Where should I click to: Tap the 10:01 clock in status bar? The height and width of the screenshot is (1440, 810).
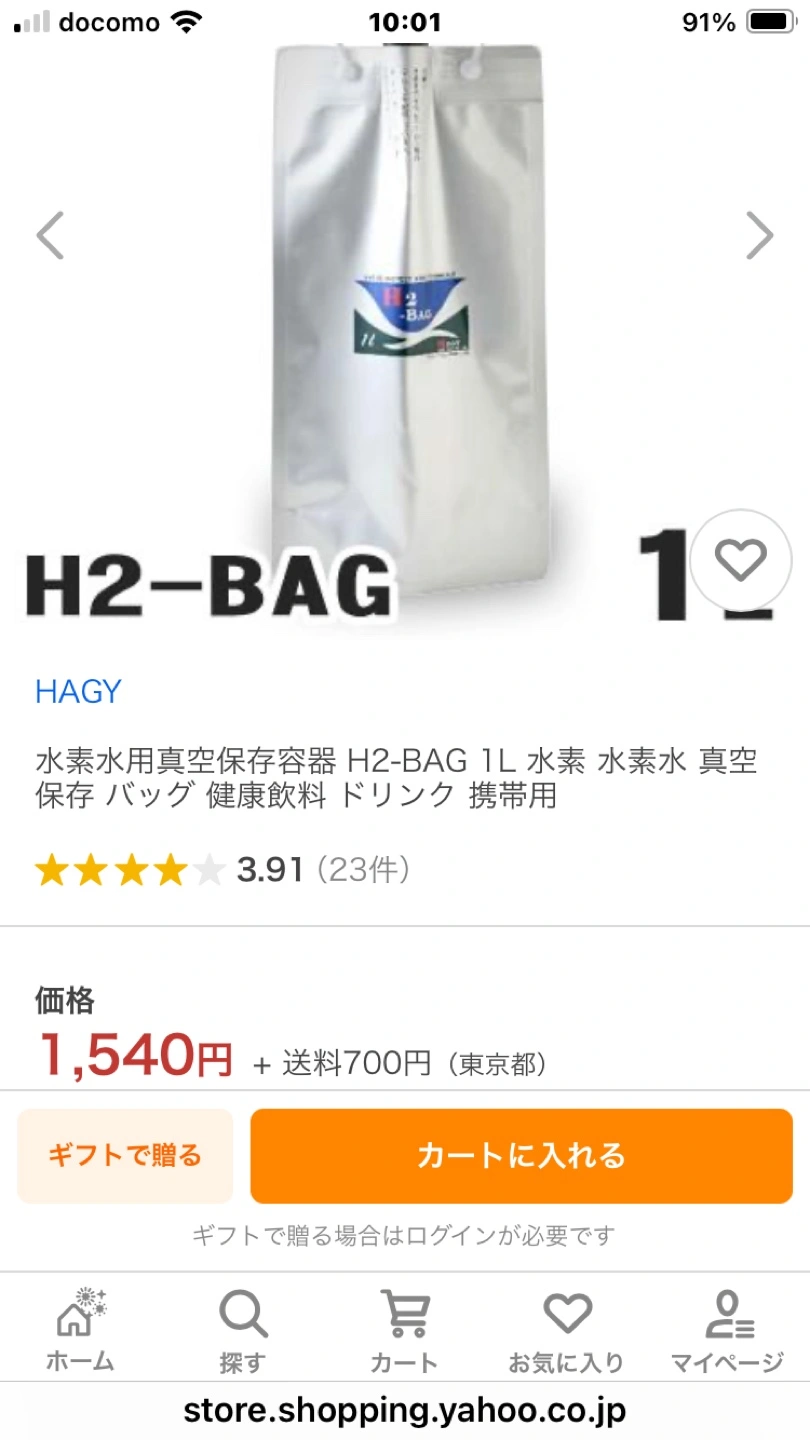[405, 22]
